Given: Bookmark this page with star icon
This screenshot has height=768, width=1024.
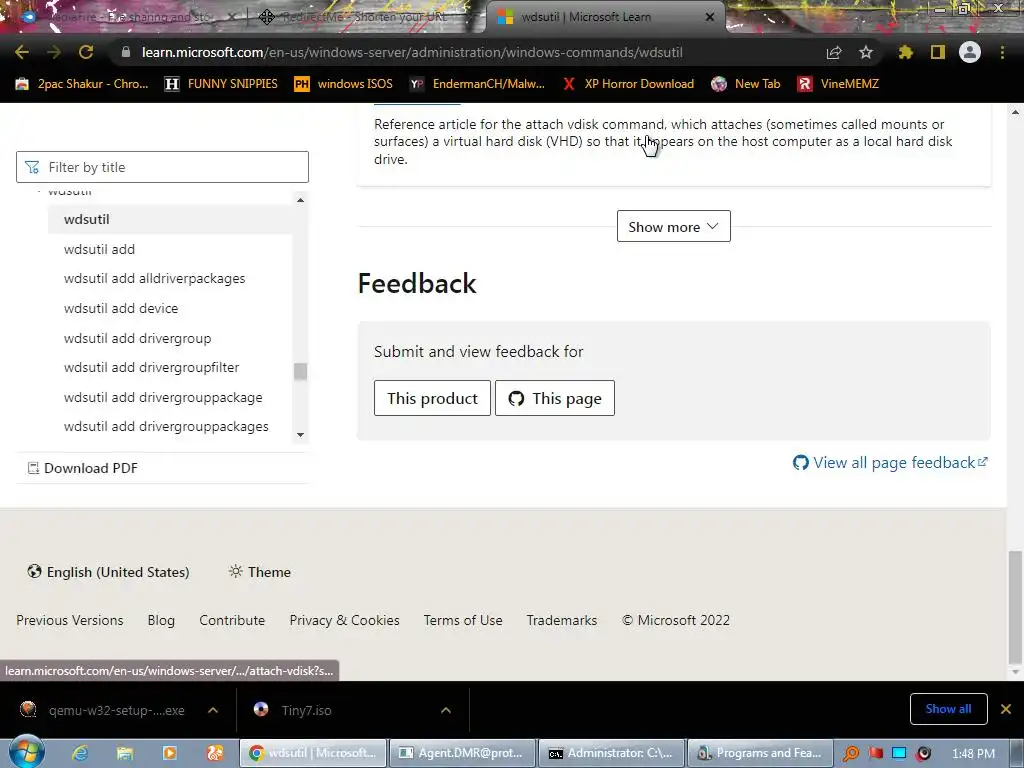Looking at the screenshot, I should pos(866,52).
